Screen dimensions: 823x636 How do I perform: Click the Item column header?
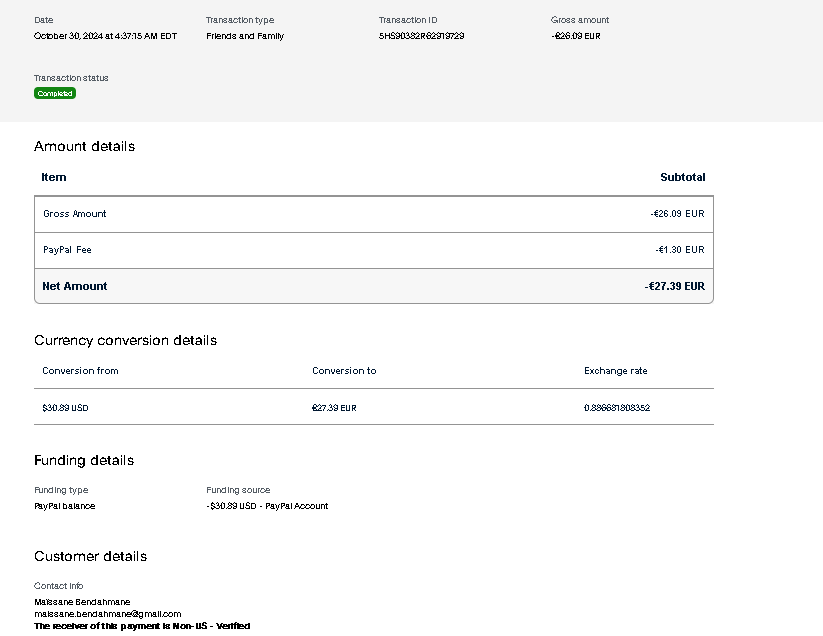(x=54, y=177)
